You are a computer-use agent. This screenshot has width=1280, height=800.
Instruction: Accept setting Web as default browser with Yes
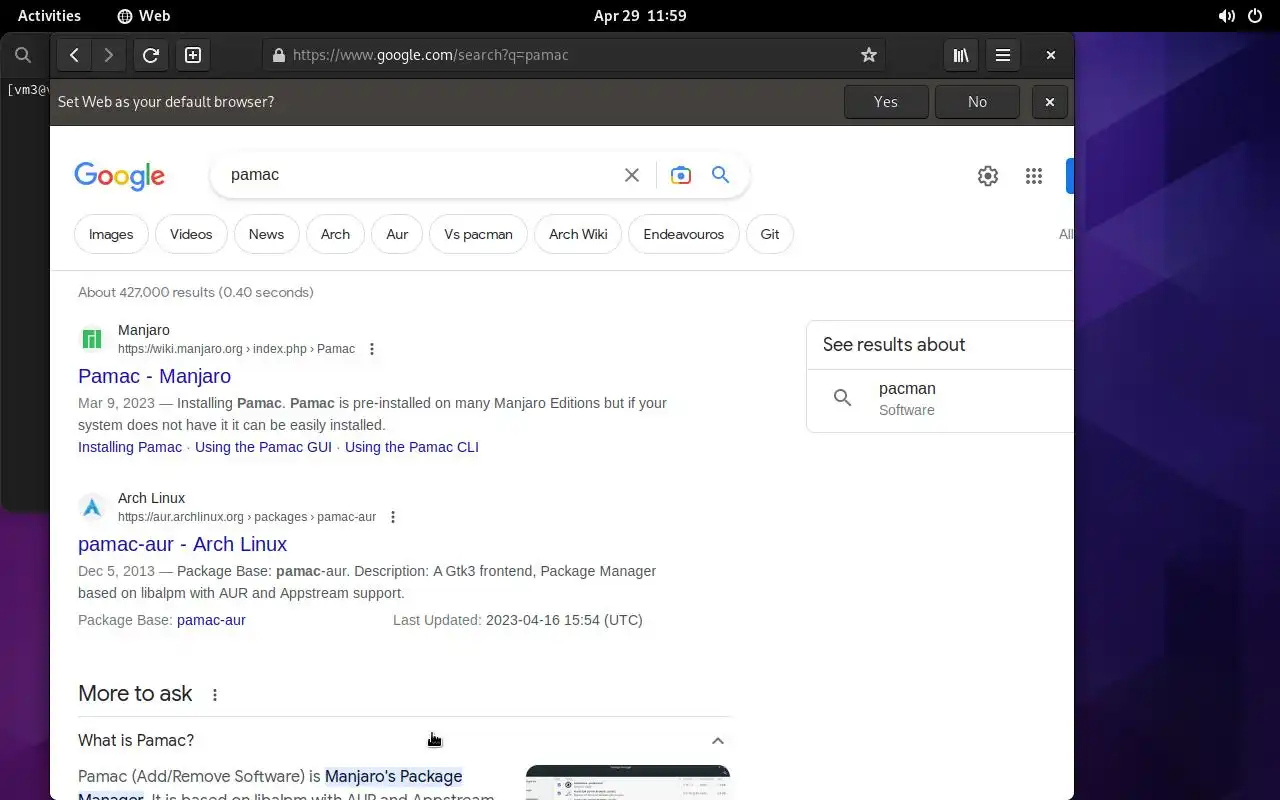(886, 102)
